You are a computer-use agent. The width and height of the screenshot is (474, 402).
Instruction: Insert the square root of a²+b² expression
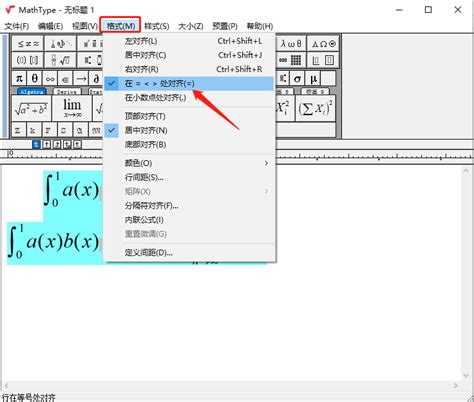(x=31, y=108)
